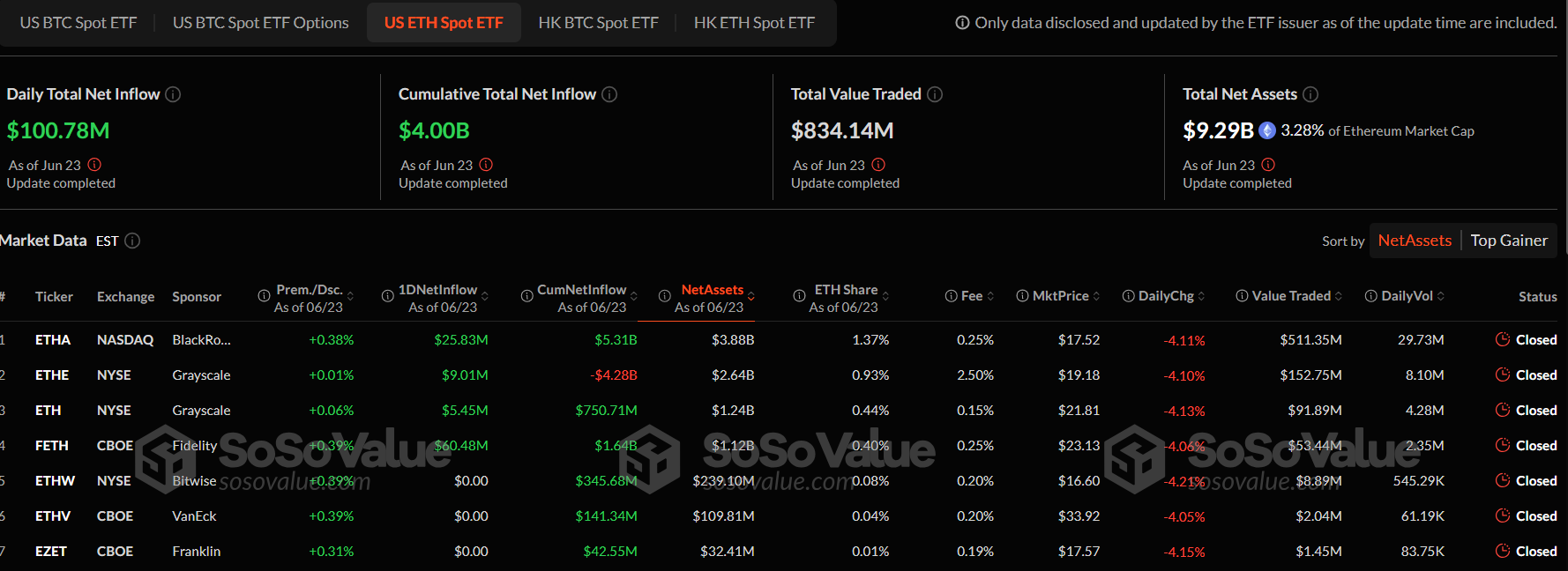1568x571 pixels.
Task: Click the $834.14M total value traded
Action: click(842, 130)
